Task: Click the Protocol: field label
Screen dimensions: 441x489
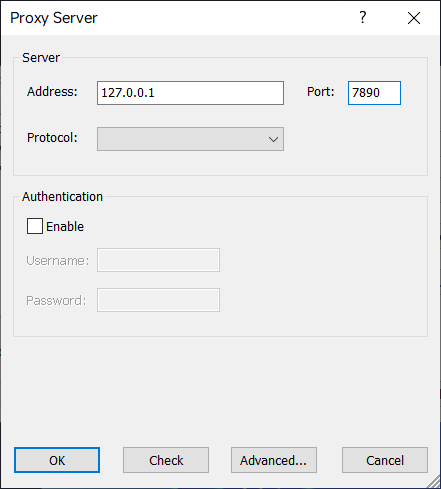Action: point(52,137)
